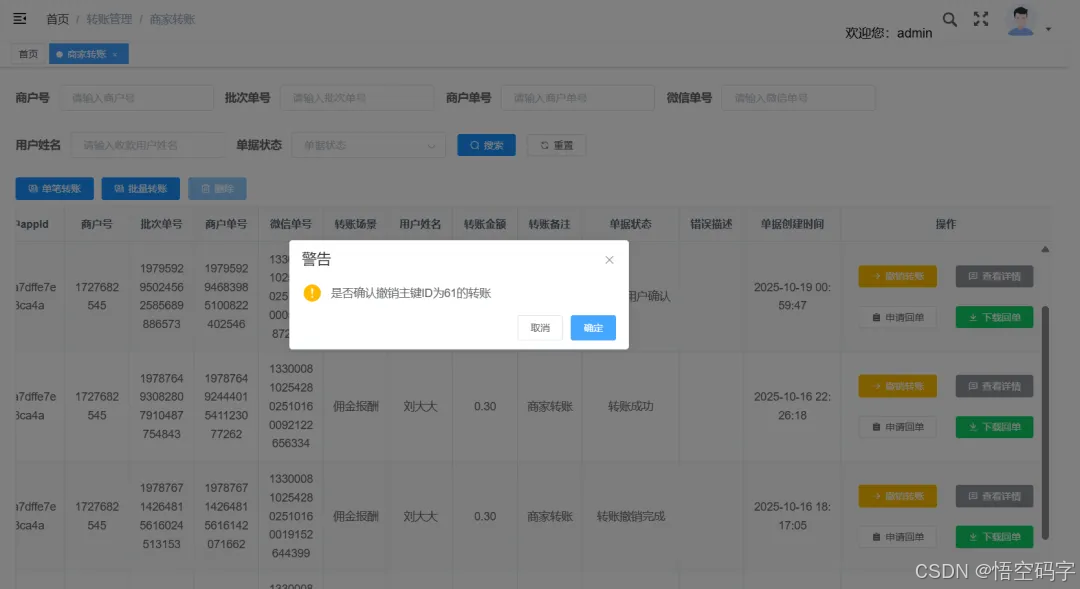This screenshot has height=589, width=1080.
Task: Click the 2025-10-16 18:17:05 cell
Action: (792, 516)
